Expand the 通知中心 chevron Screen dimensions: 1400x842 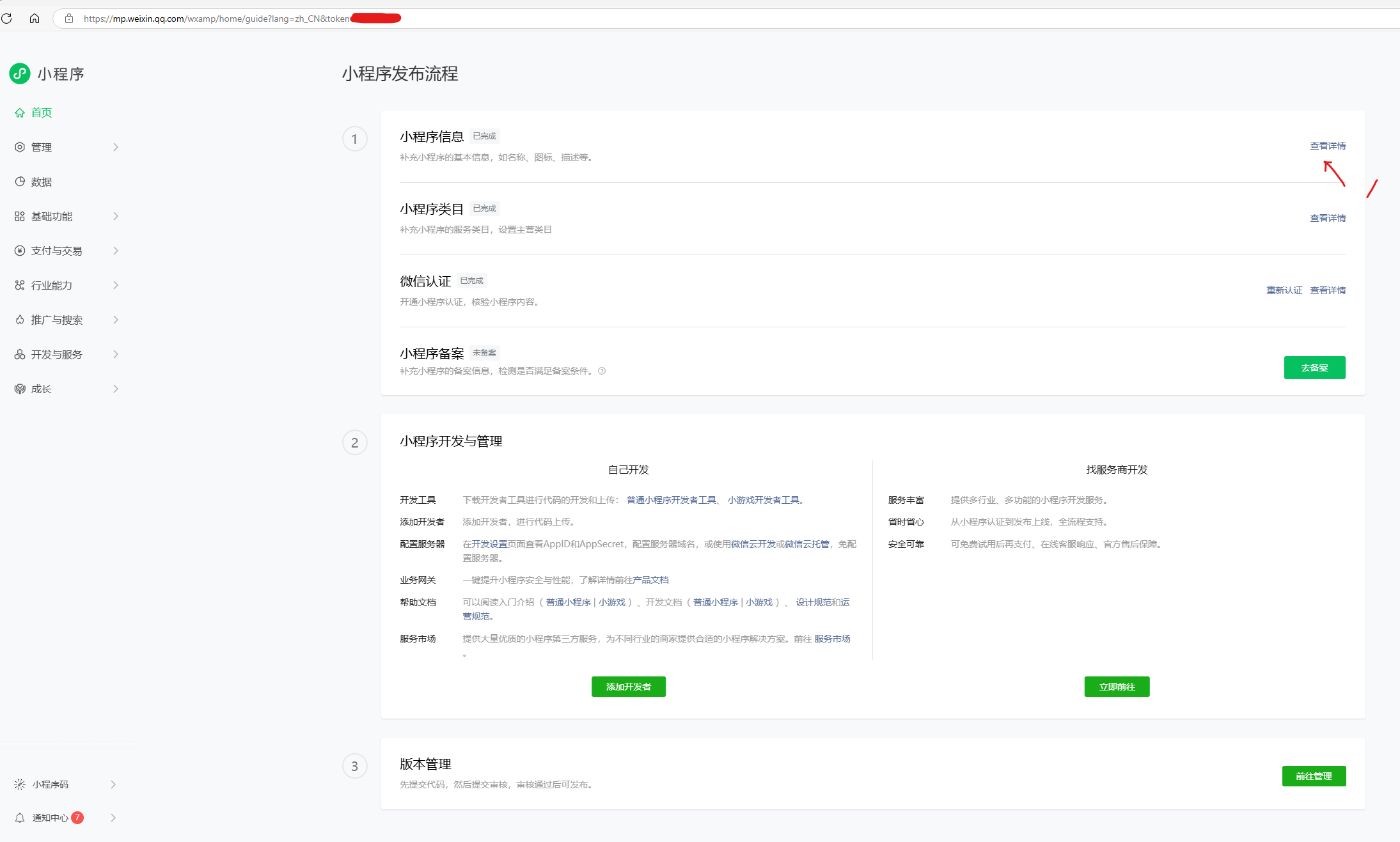113,818
